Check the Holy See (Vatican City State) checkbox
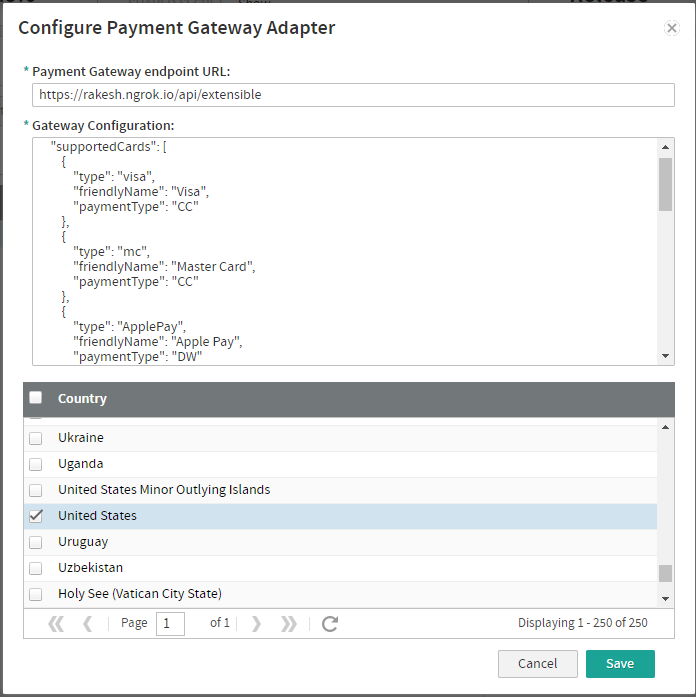 click(36, 594)
